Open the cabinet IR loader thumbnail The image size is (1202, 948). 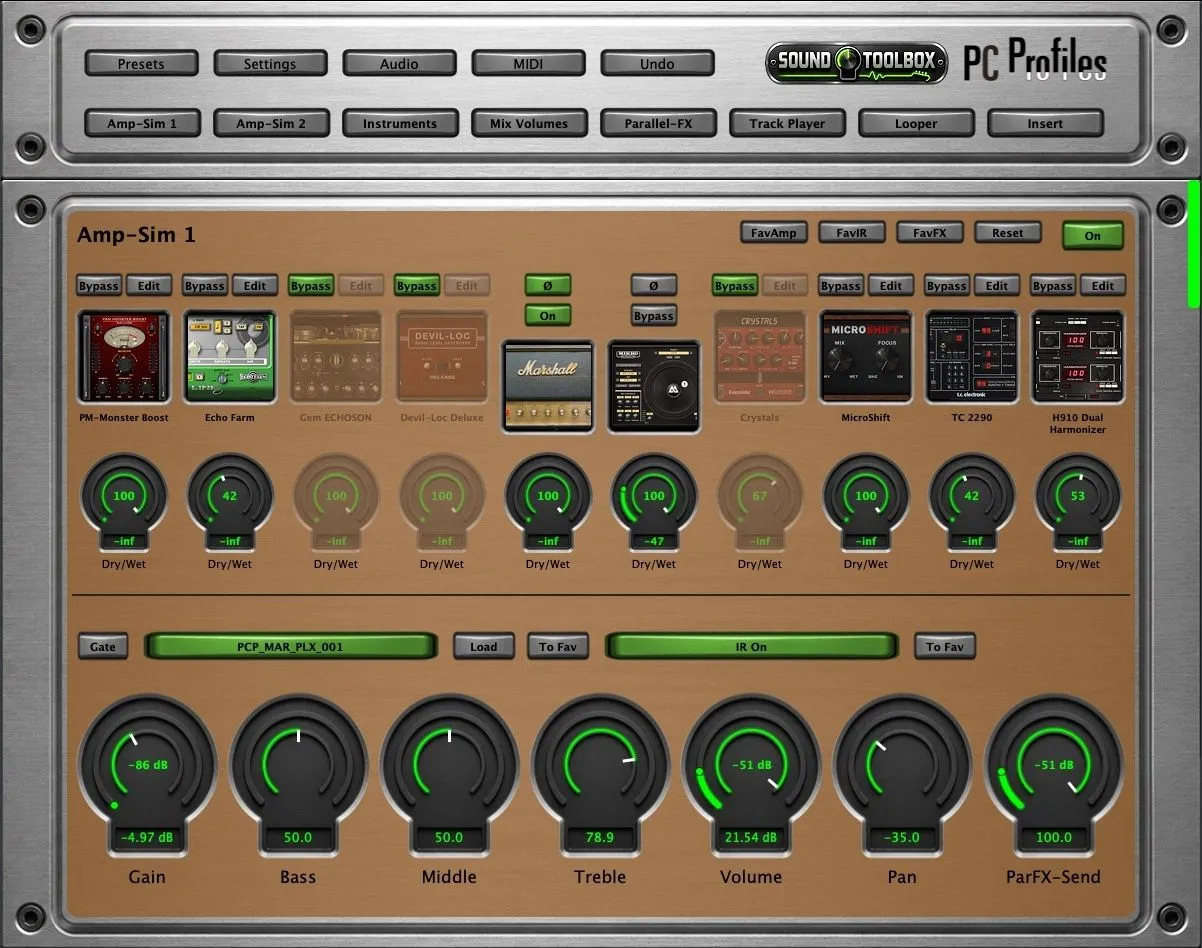coord(654,387)
